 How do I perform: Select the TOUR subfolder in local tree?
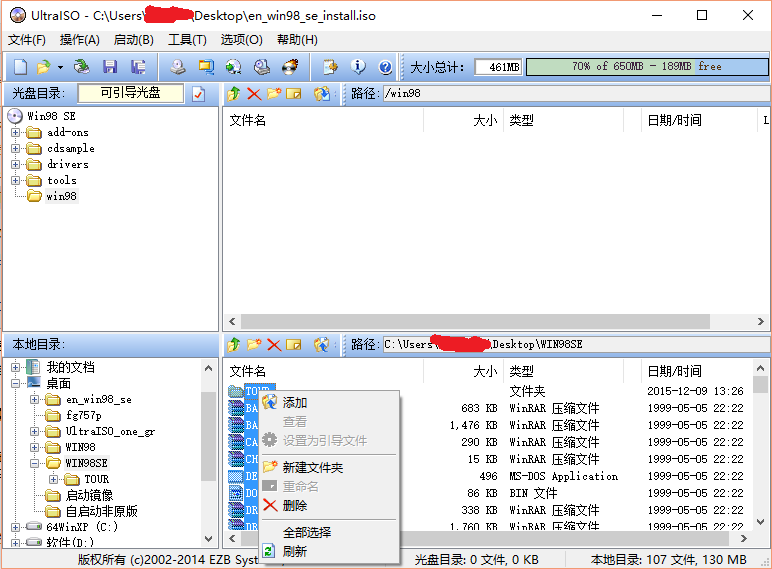click(x=96, y=479)
